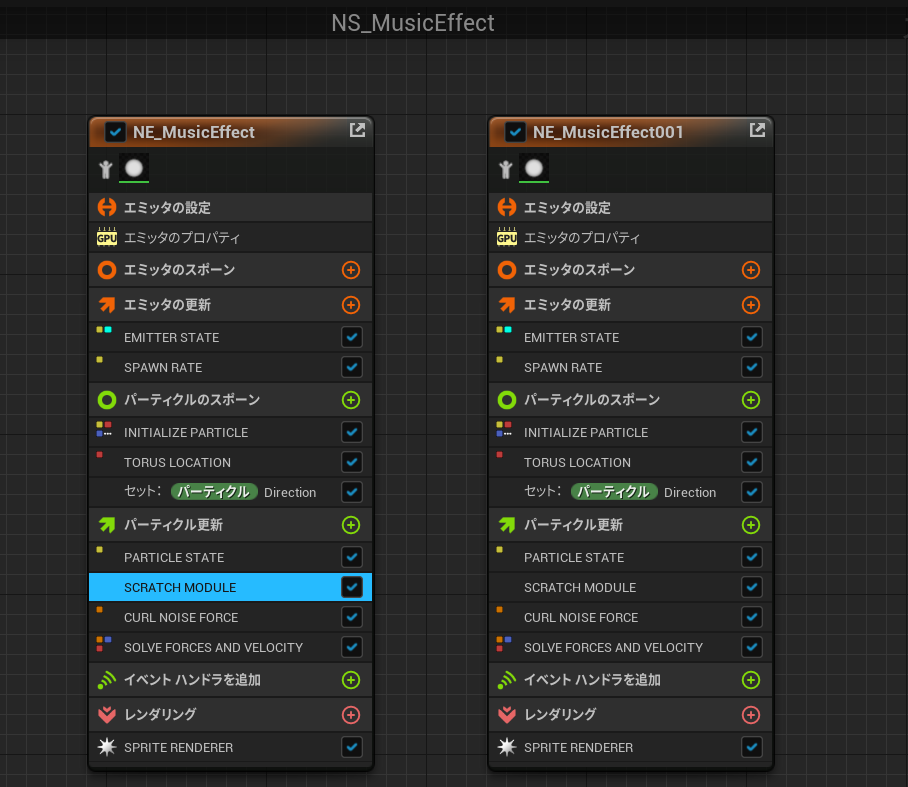Add module to エミッタの更新 in NE_MusicEffect
Screen dimensions: 908x787
[x=351, y=305]
